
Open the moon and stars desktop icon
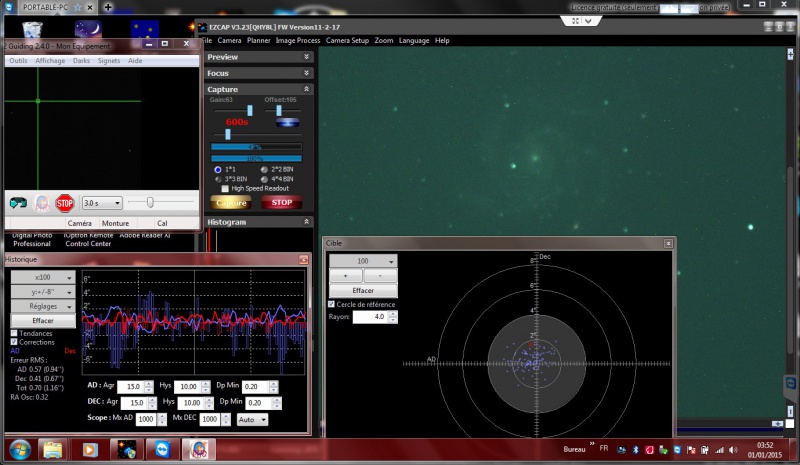click(x=88, y=29)
